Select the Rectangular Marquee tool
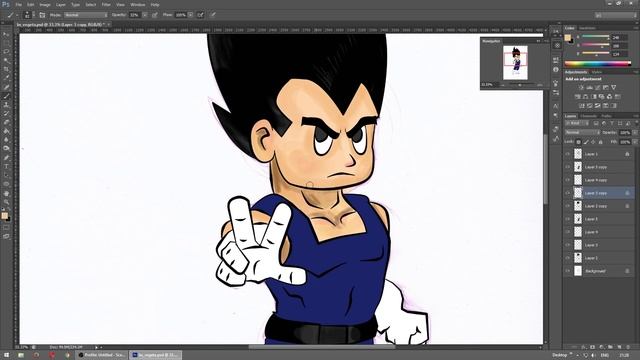Image resolution: width=640 pixels, height=360 pixels. click(x=6, y=43)
